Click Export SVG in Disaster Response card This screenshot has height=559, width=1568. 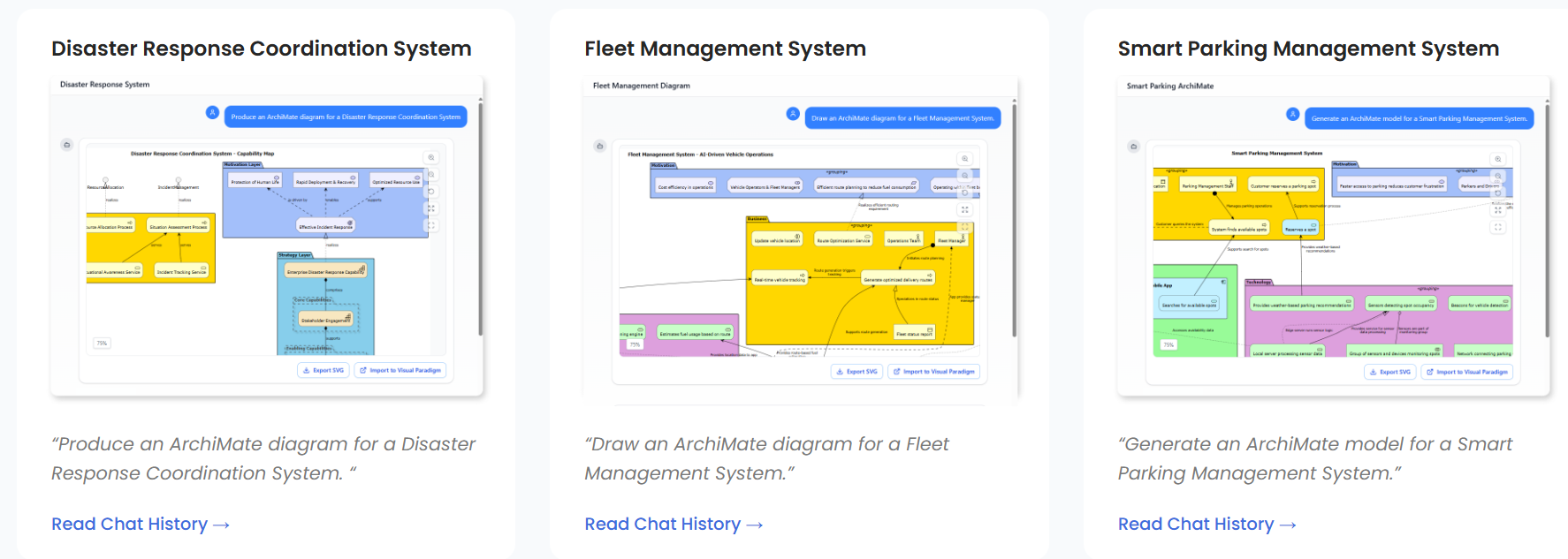(x=323, y=371)
